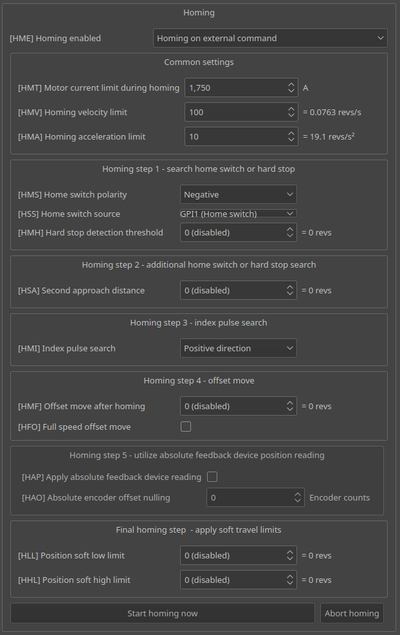Enable Full speed offset move checkbox

point(186,426)
